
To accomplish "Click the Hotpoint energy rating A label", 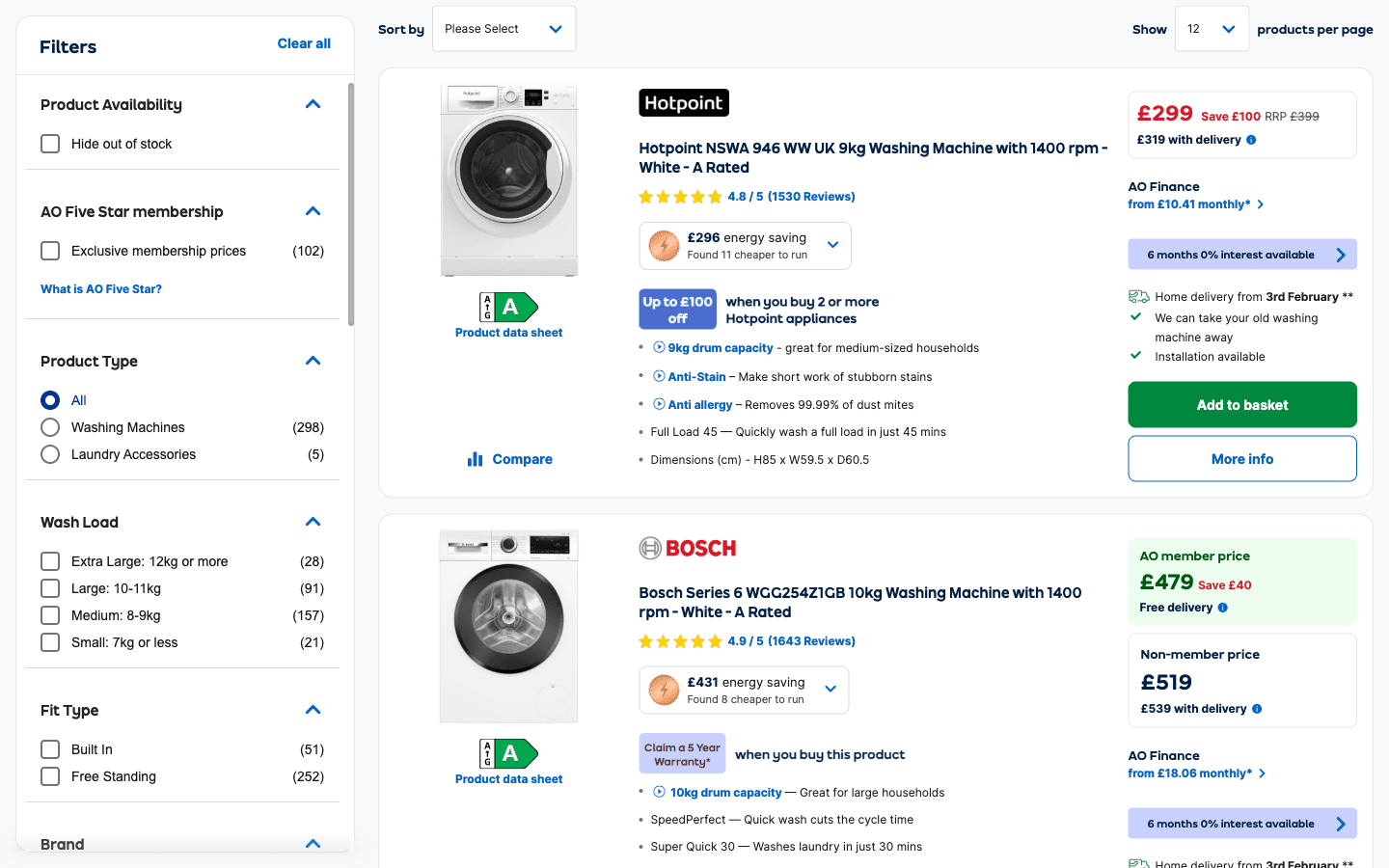I will 508,307.
